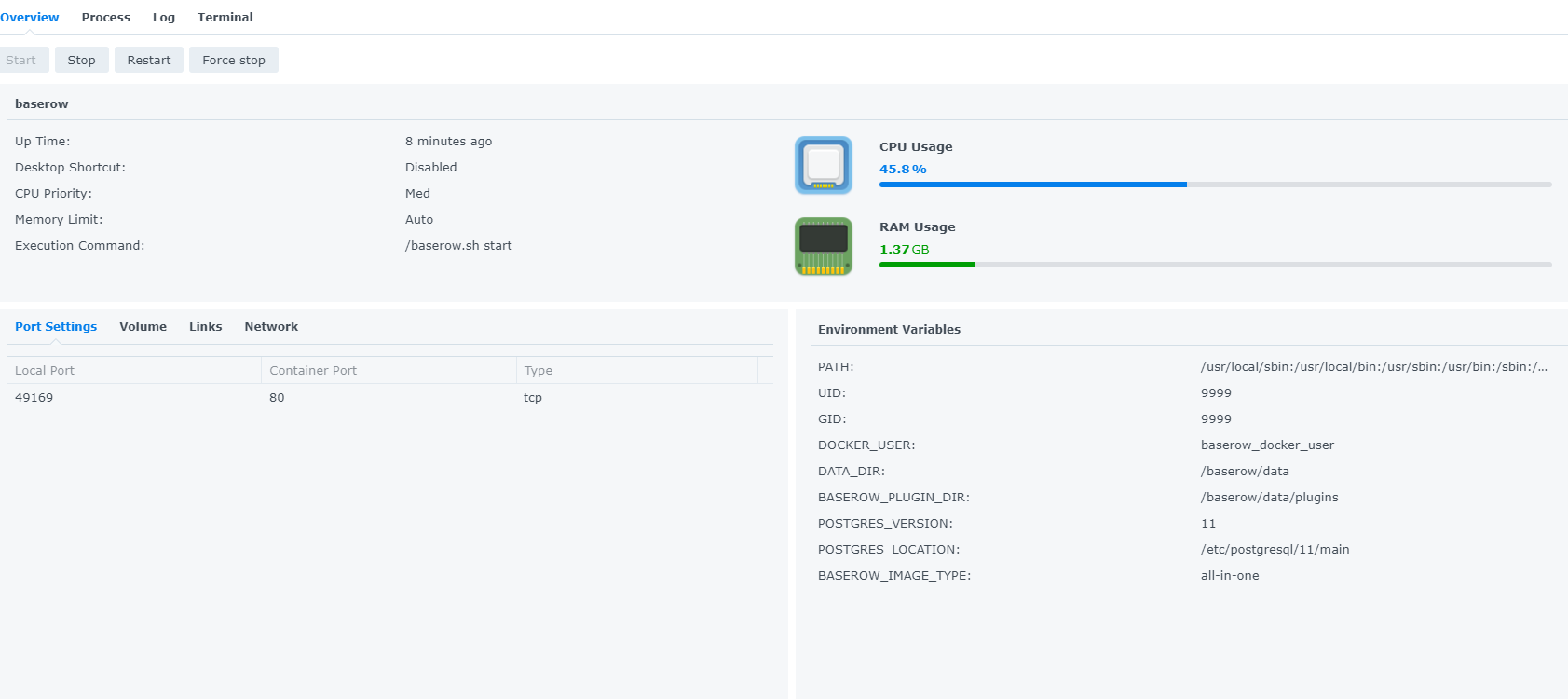Click the Up Time label
Viewport: 1568px width, 699px height.
[42, 141]
